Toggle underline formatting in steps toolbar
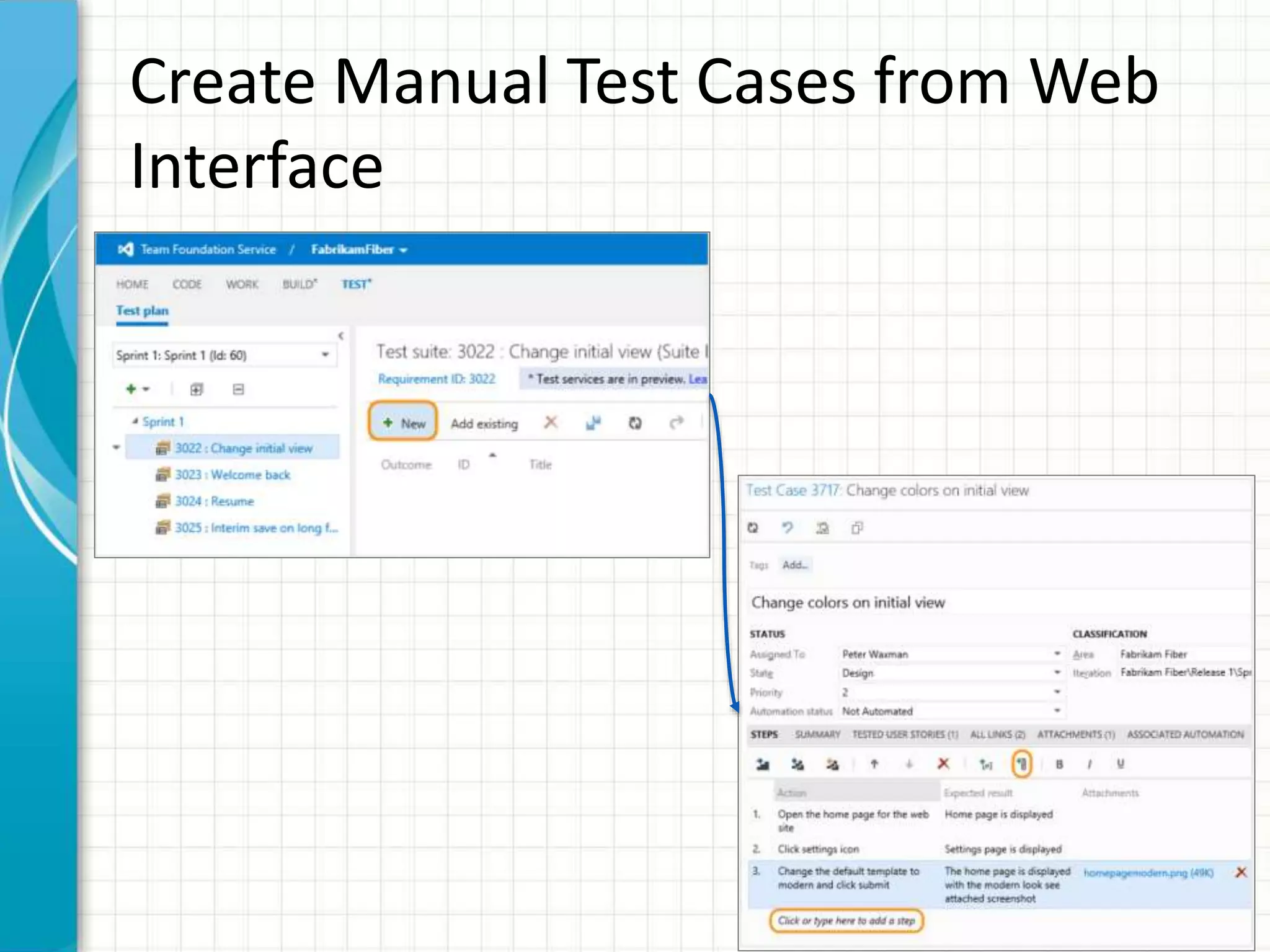1270x952 pixels. click(1121, 764)
